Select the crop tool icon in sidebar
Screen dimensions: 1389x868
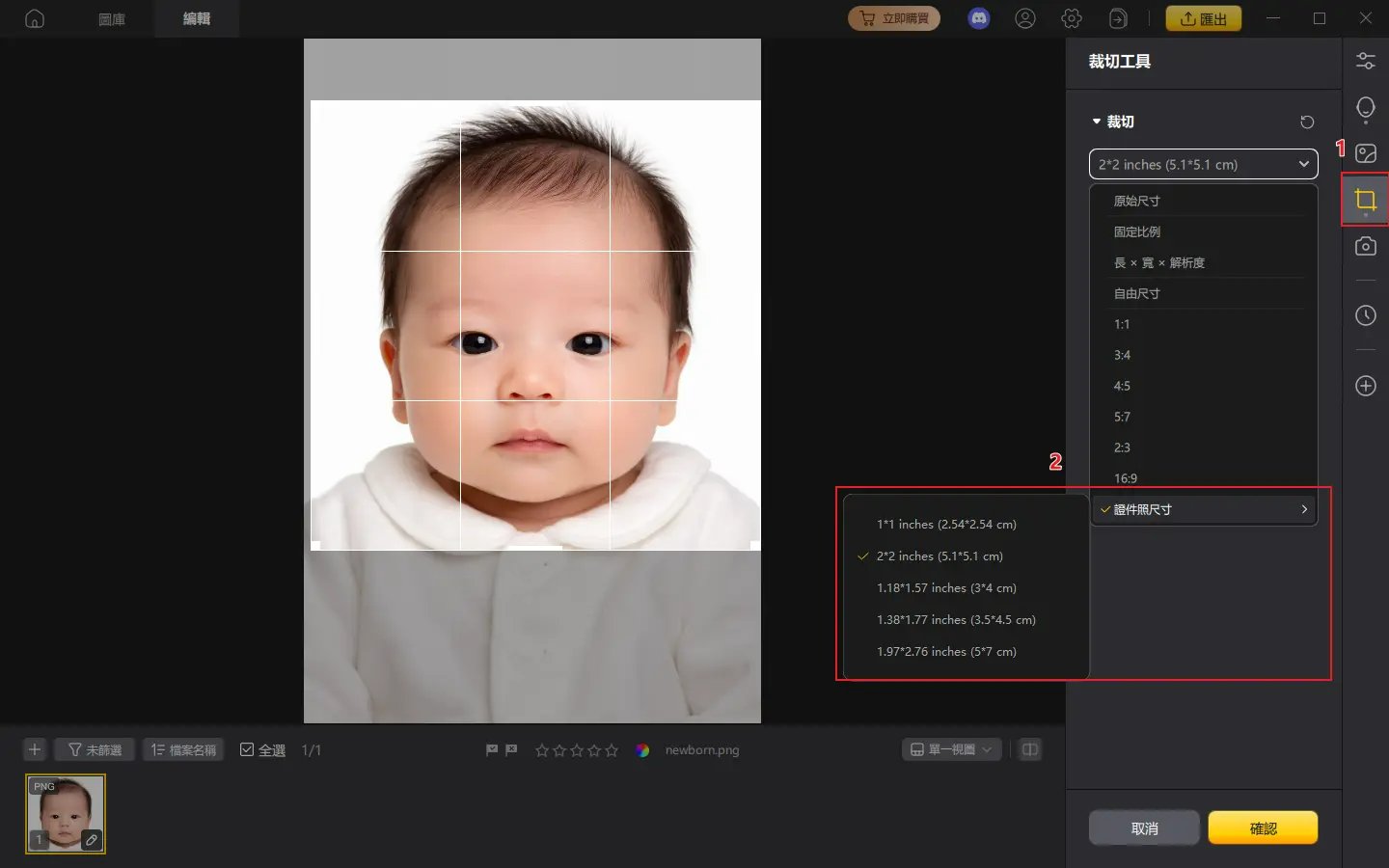point(1365,200)
